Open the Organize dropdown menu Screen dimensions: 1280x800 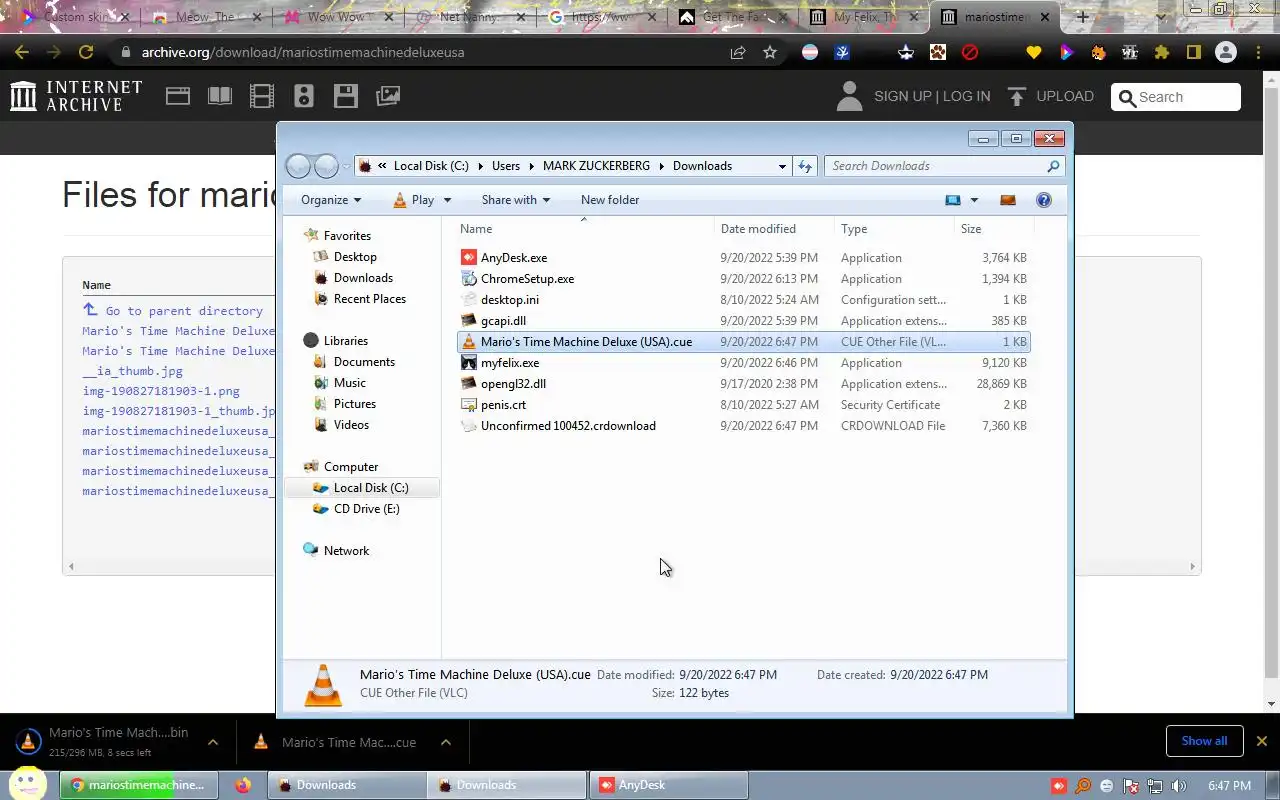(x=331, y=200)
